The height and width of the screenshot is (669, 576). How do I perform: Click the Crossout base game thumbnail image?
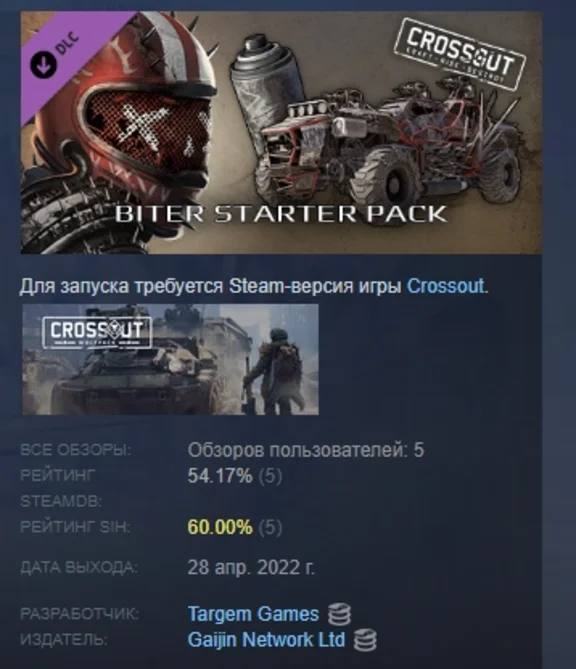[170, 359]
